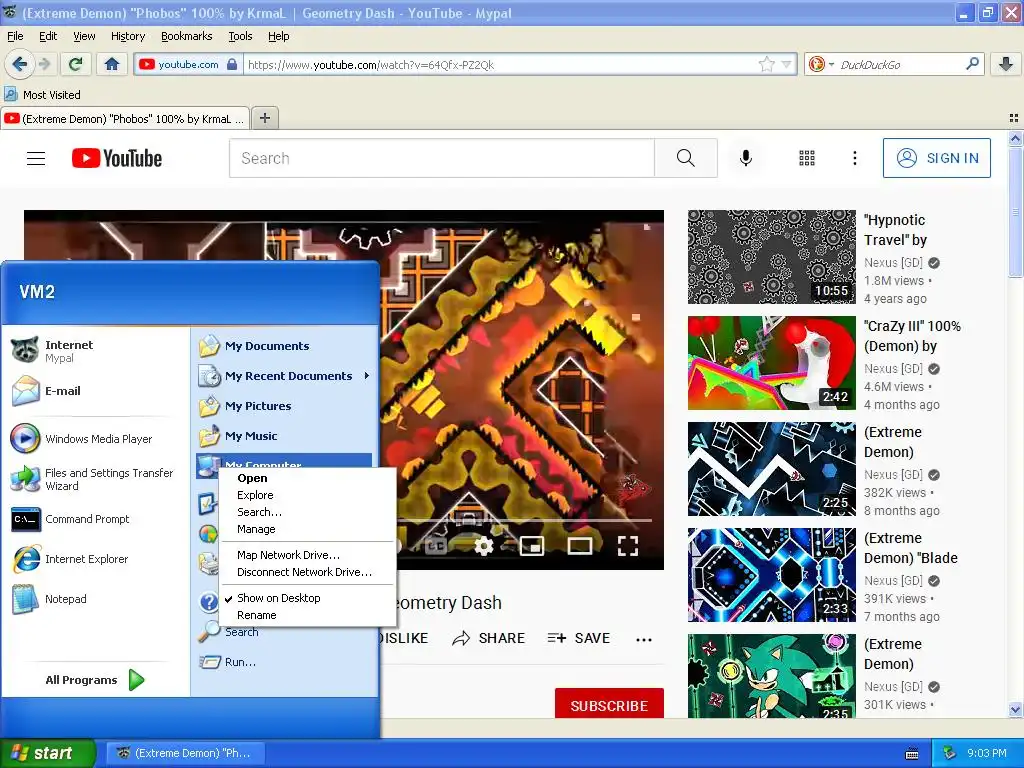
Task: Open the on-screen keyboard tray icon
Action: click(912, 754)
